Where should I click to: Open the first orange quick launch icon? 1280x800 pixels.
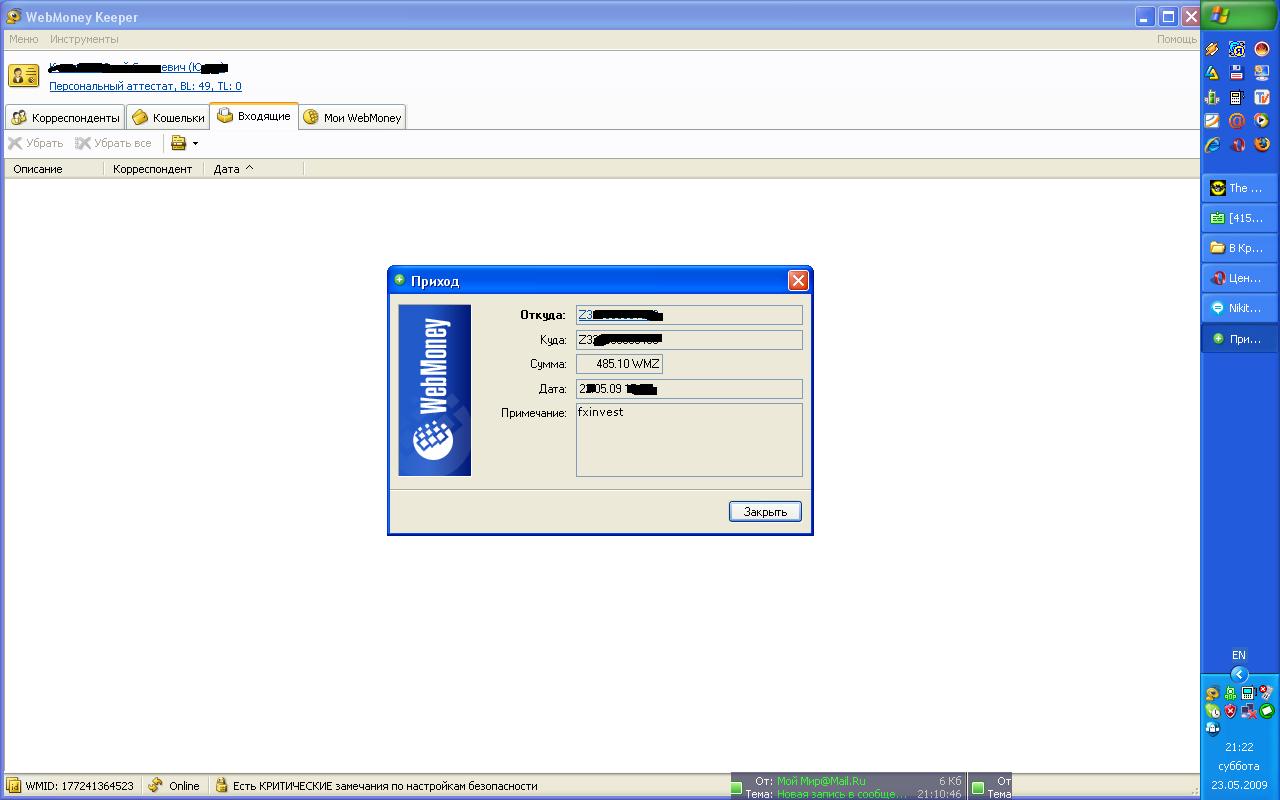coord(1212,49)
